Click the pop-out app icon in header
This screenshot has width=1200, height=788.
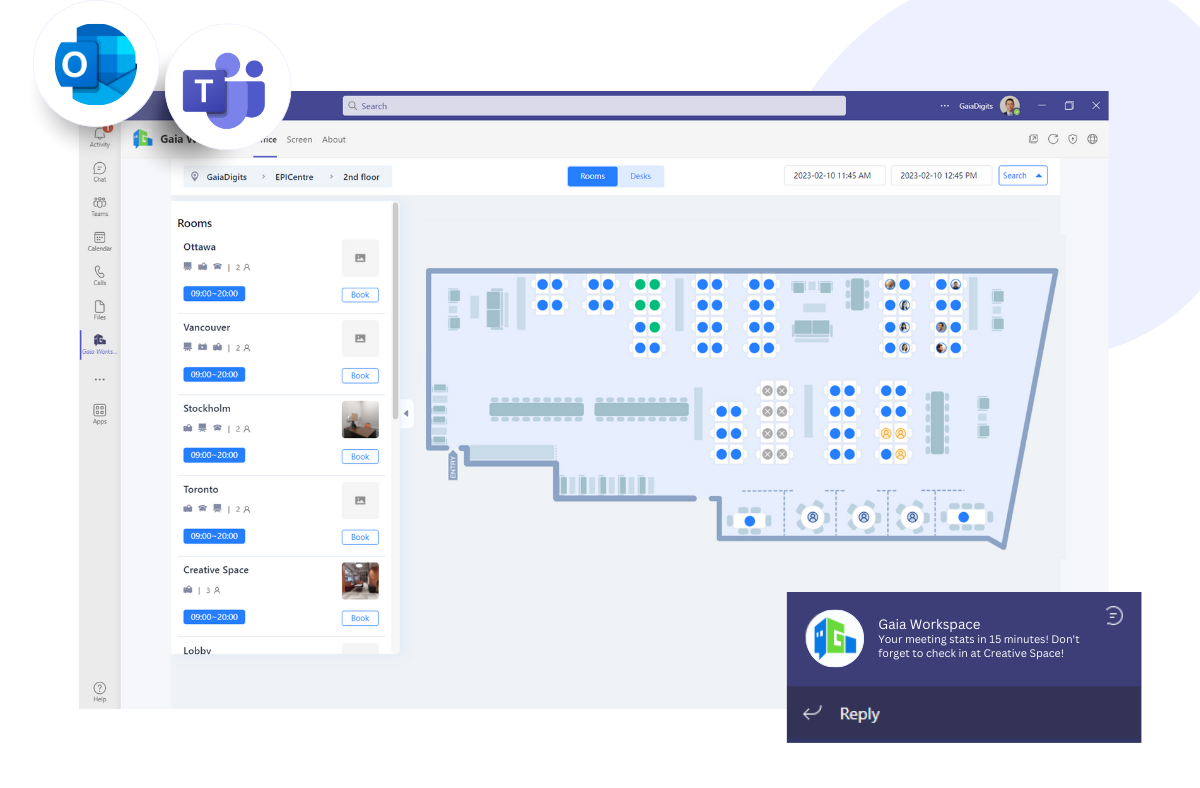point(1034,139)
